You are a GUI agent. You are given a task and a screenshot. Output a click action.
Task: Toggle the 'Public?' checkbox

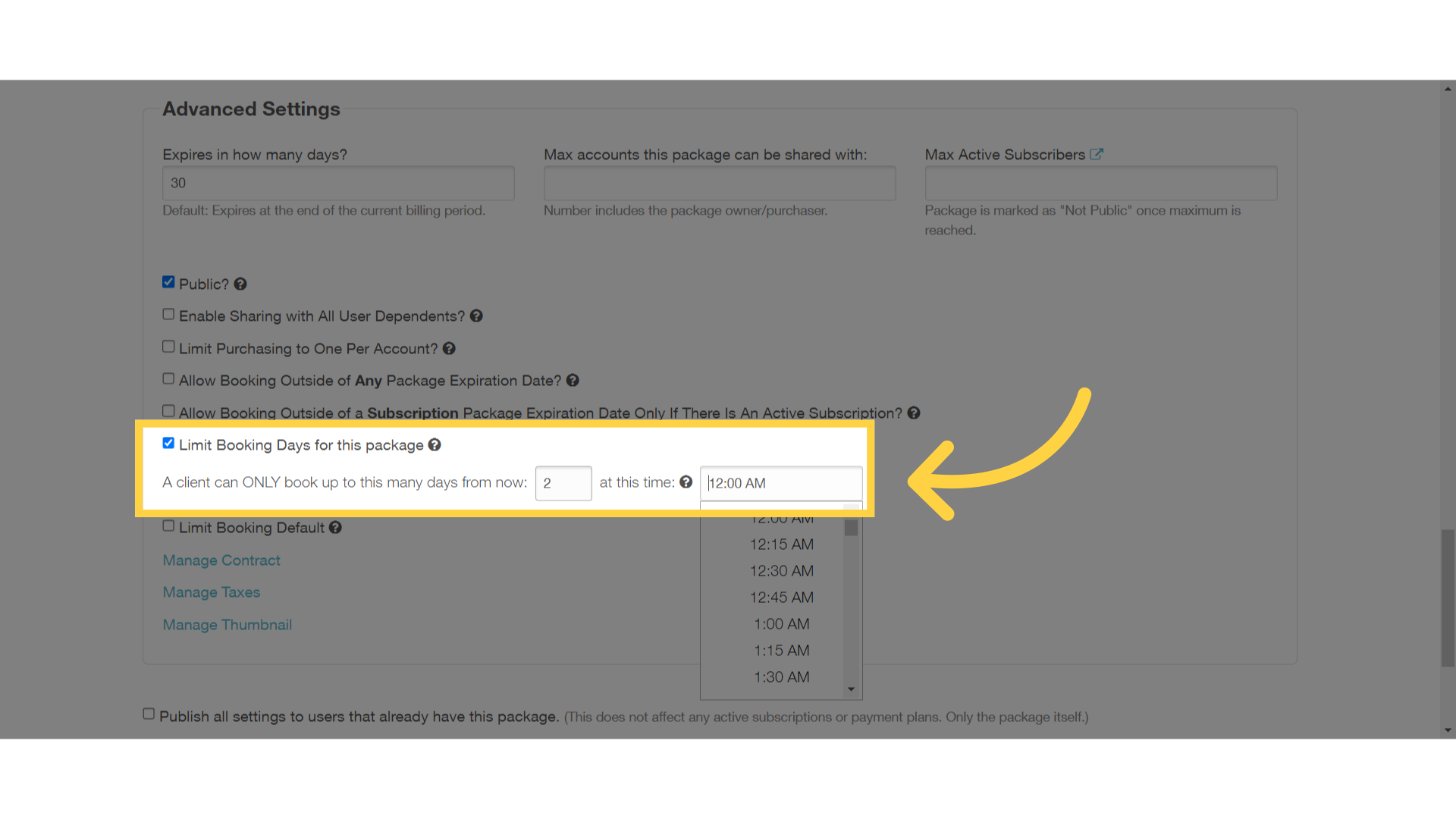pos(169,282)
